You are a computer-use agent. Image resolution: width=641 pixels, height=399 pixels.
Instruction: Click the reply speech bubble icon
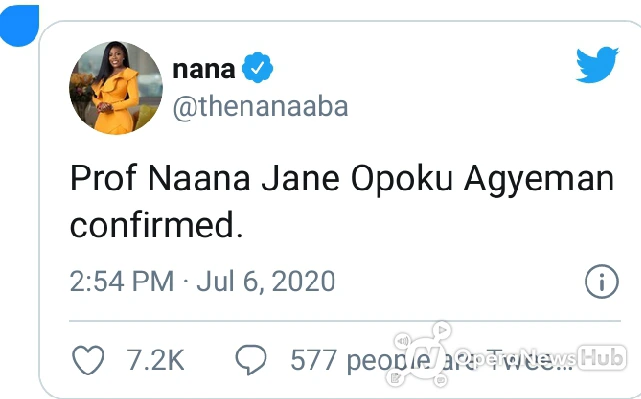pos(251,360)
